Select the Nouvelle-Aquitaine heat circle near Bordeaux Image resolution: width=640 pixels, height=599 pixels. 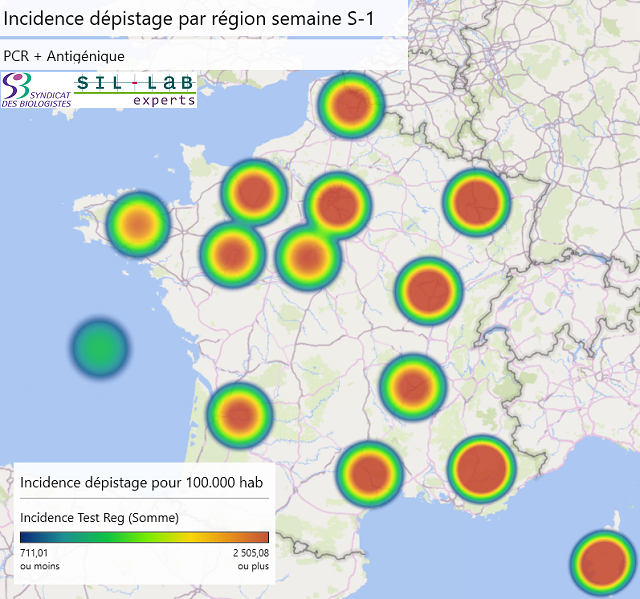click(239, 415)
